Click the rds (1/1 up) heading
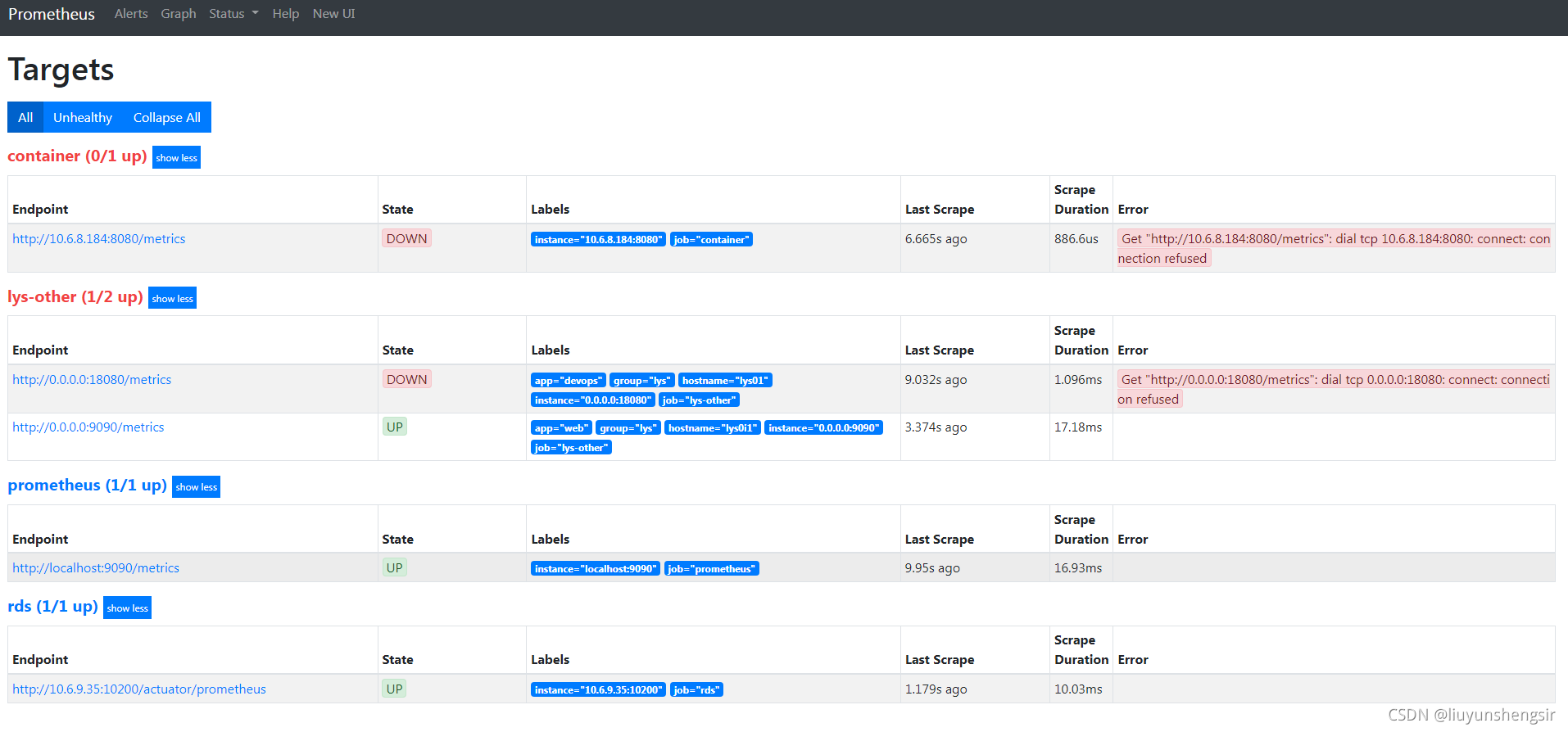The height and width of the screenshot is (732, 1568). (52, 606)
